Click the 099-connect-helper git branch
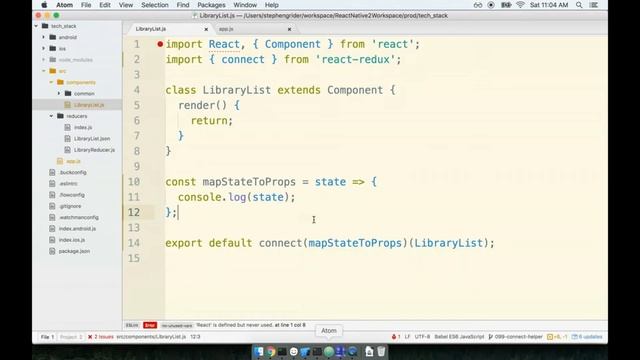640x360 pixels. coord(515,337)
